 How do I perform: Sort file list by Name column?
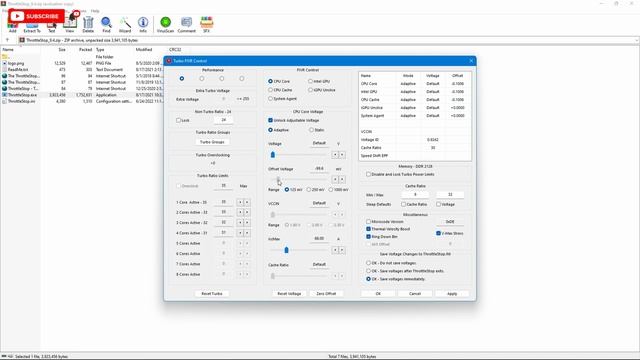click(8, 49)
